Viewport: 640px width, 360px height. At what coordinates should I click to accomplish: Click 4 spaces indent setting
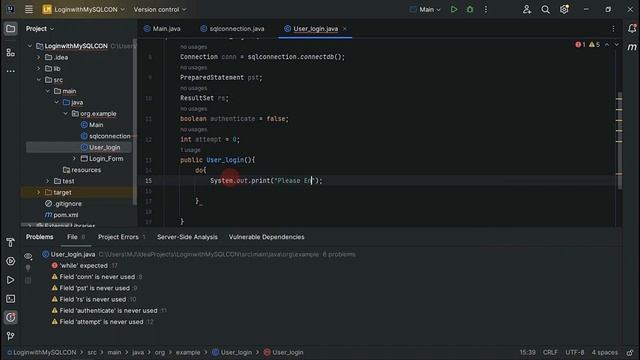(x=604, y=352)
